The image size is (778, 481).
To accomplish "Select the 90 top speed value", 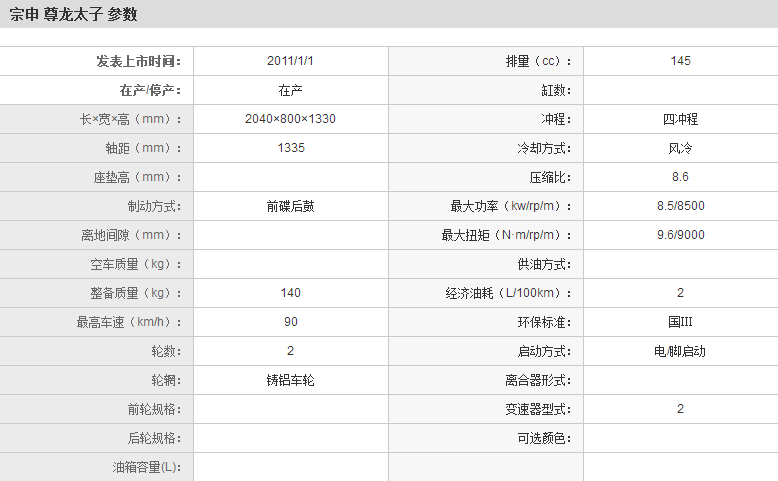I will point(290,322).
